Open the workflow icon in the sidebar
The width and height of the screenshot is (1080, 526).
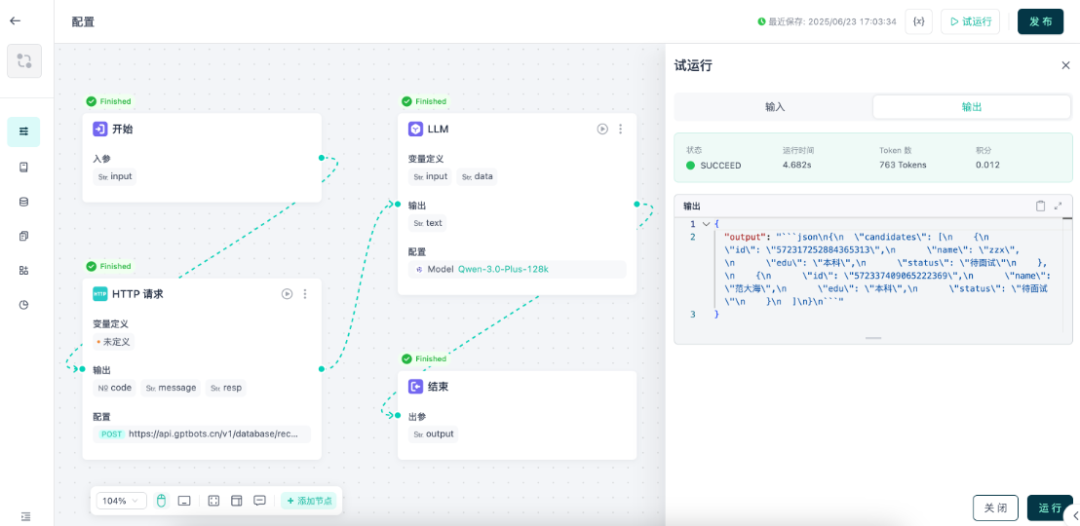(24, 61)
